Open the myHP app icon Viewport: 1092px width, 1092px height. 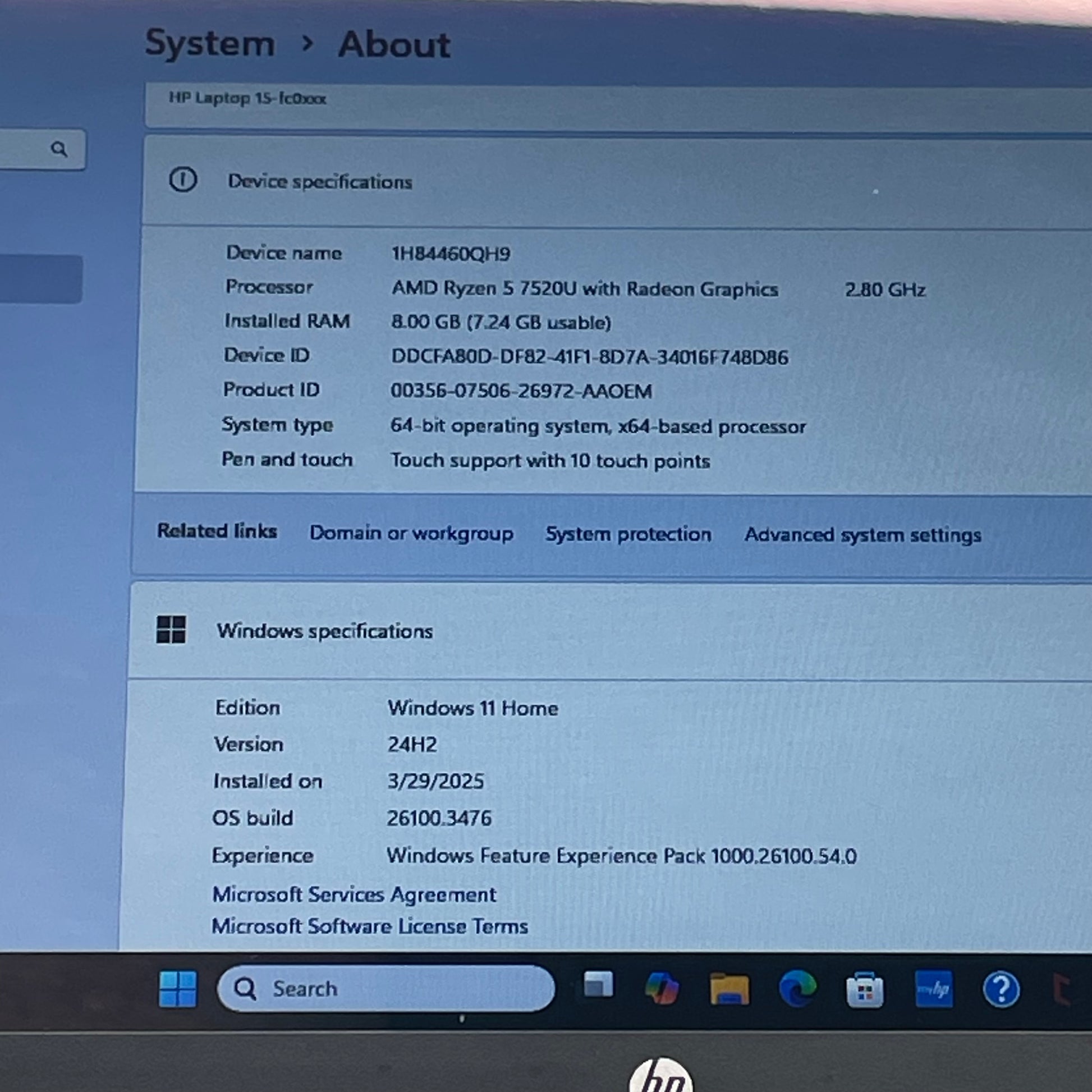pyautogui.click(x=933, y=989)
